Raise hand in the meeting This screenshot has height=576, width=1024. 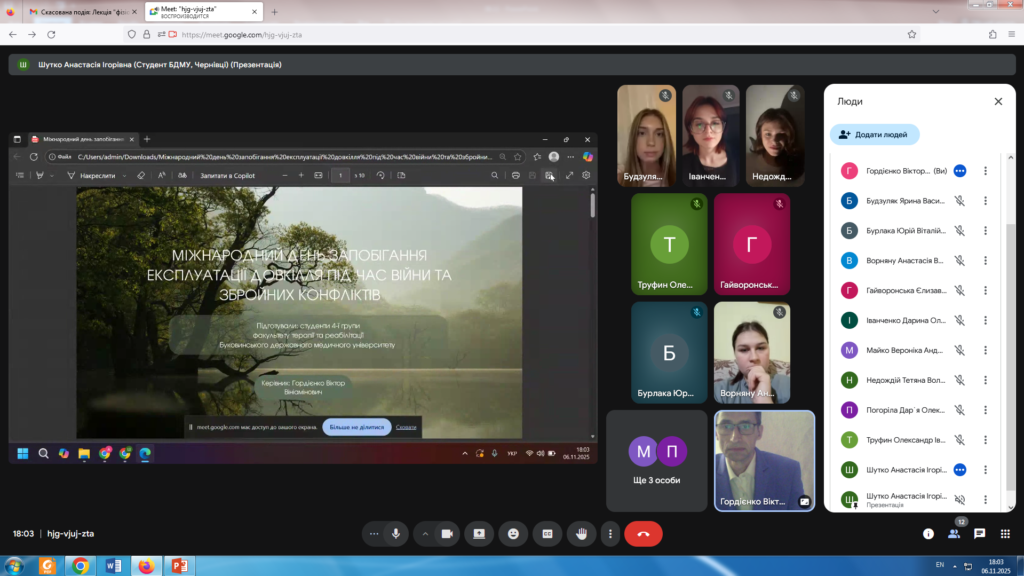(581, 534)
